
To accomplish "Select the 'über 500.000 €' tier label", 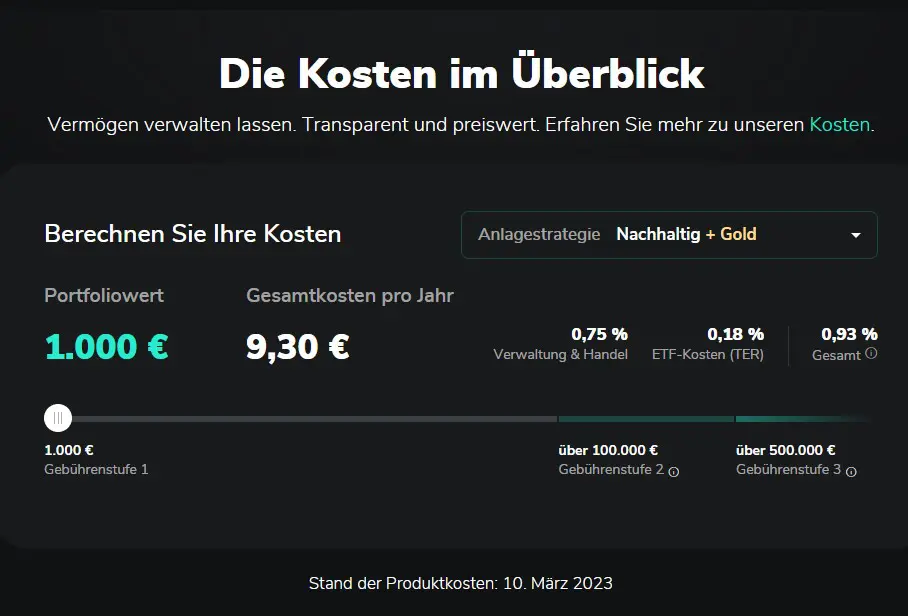I will [x=786, y=450].
